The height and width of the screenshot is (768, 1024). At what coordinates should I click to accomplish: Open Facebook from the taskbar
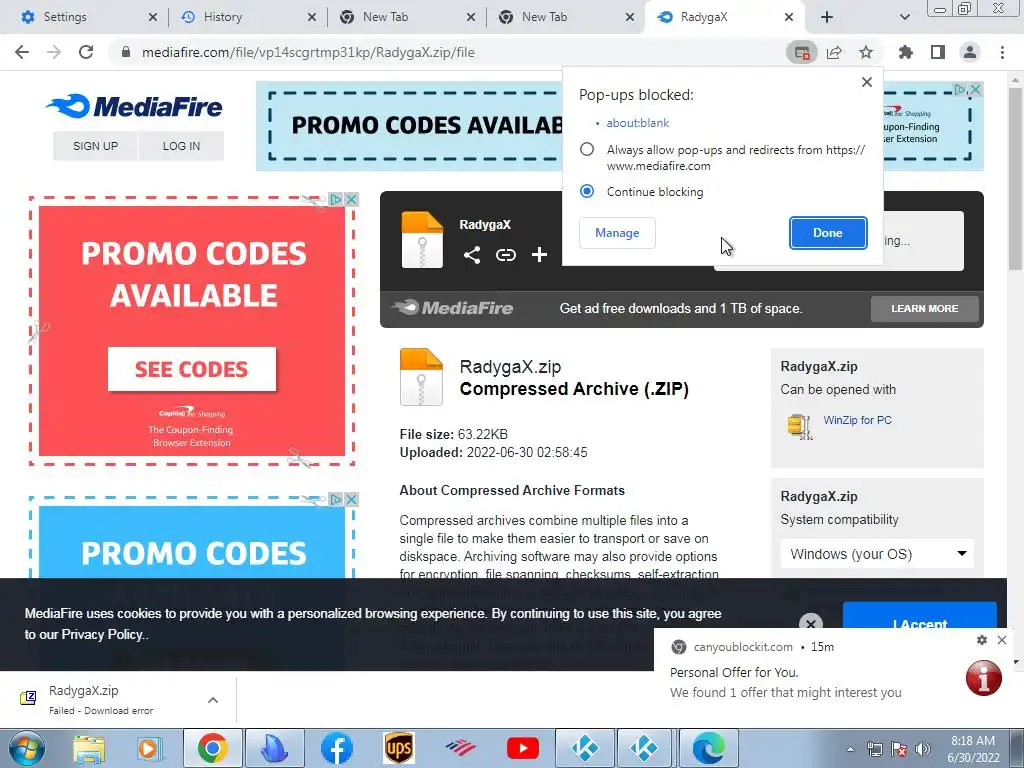[337, 748]
